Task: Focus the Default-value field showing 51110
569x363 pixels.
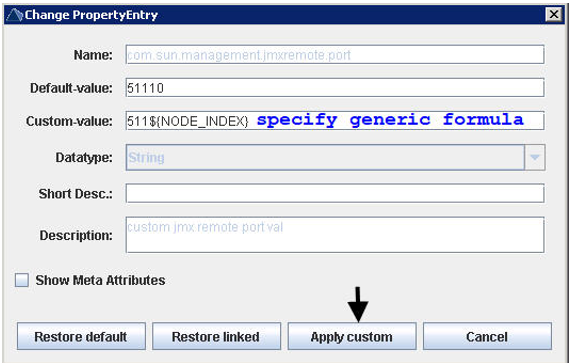Action: coord(335,88)
